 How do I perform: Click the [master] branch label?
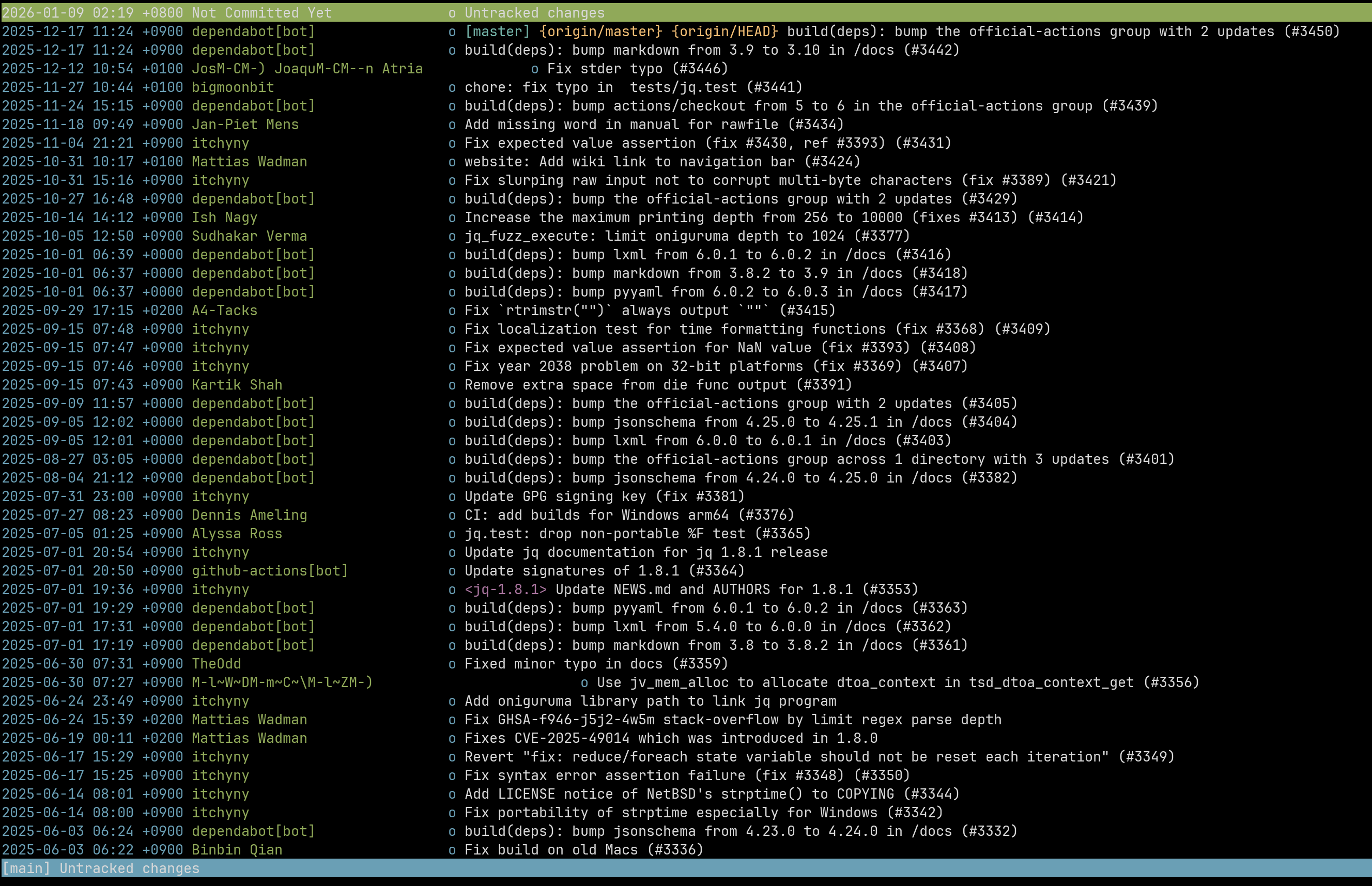tap(497, 32)
